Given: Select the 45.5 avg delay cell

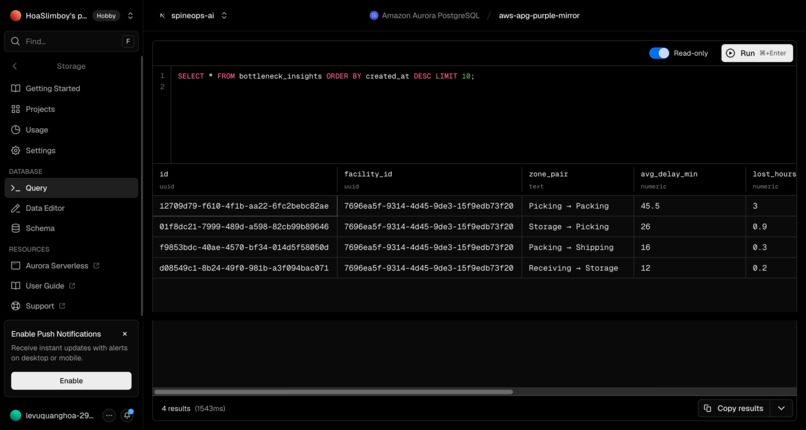Looking at the screenshot, I should 690,206.
